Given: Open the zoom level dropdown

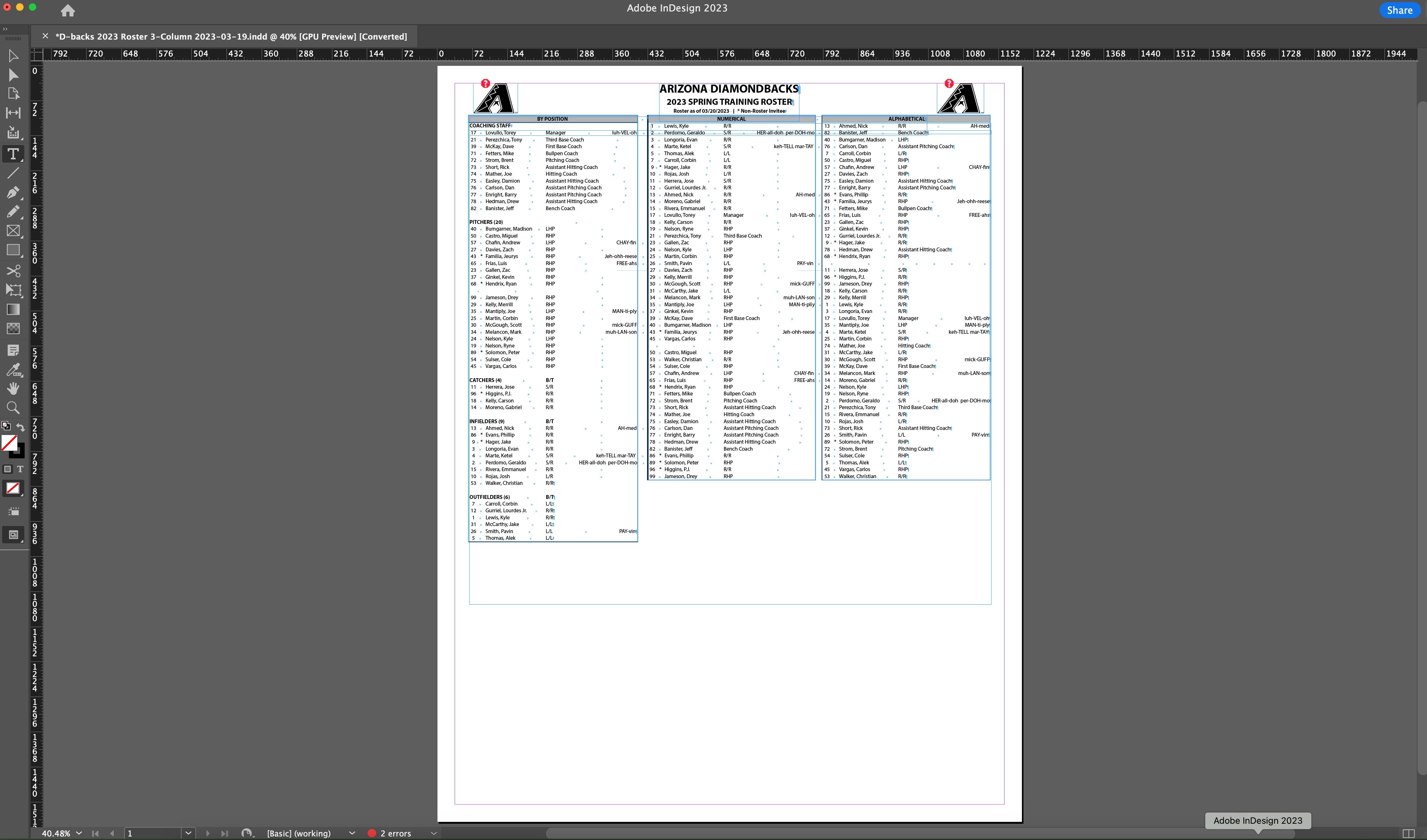Looking at the screenshot, I should [x=79, y=833].
